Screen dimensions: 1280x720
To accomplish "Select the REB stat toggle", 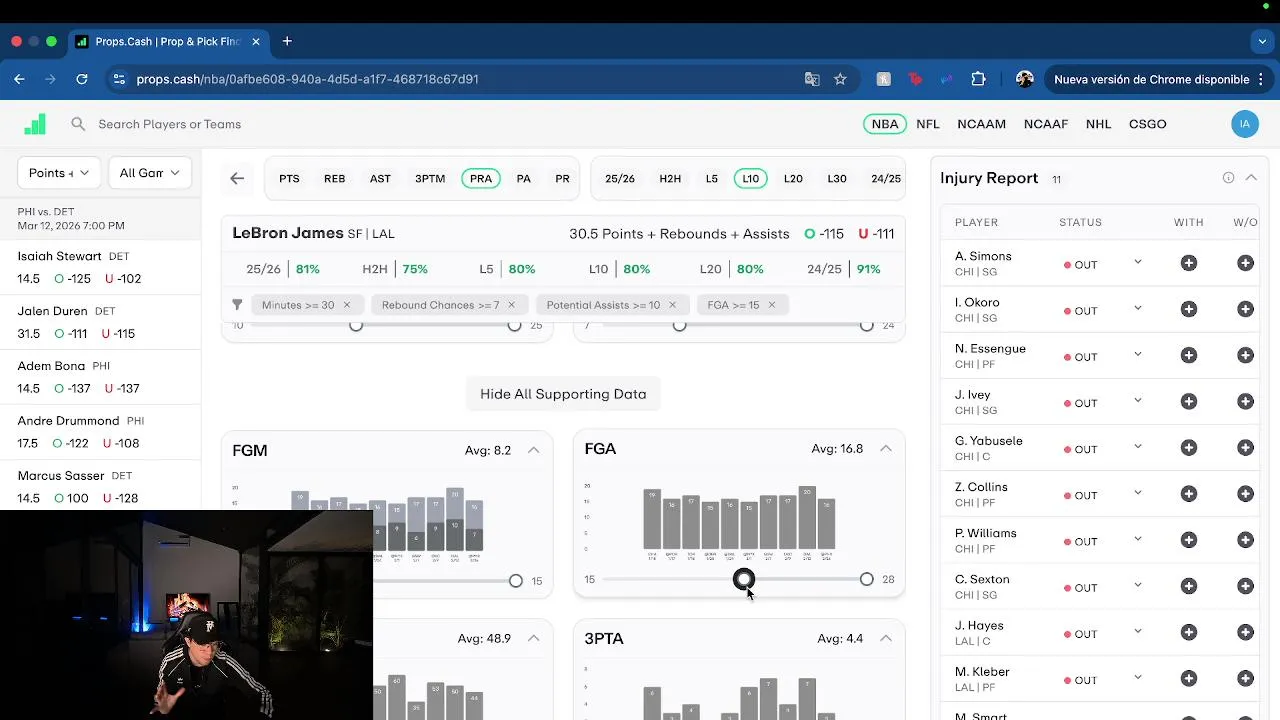I will click(x=334, y=178).
